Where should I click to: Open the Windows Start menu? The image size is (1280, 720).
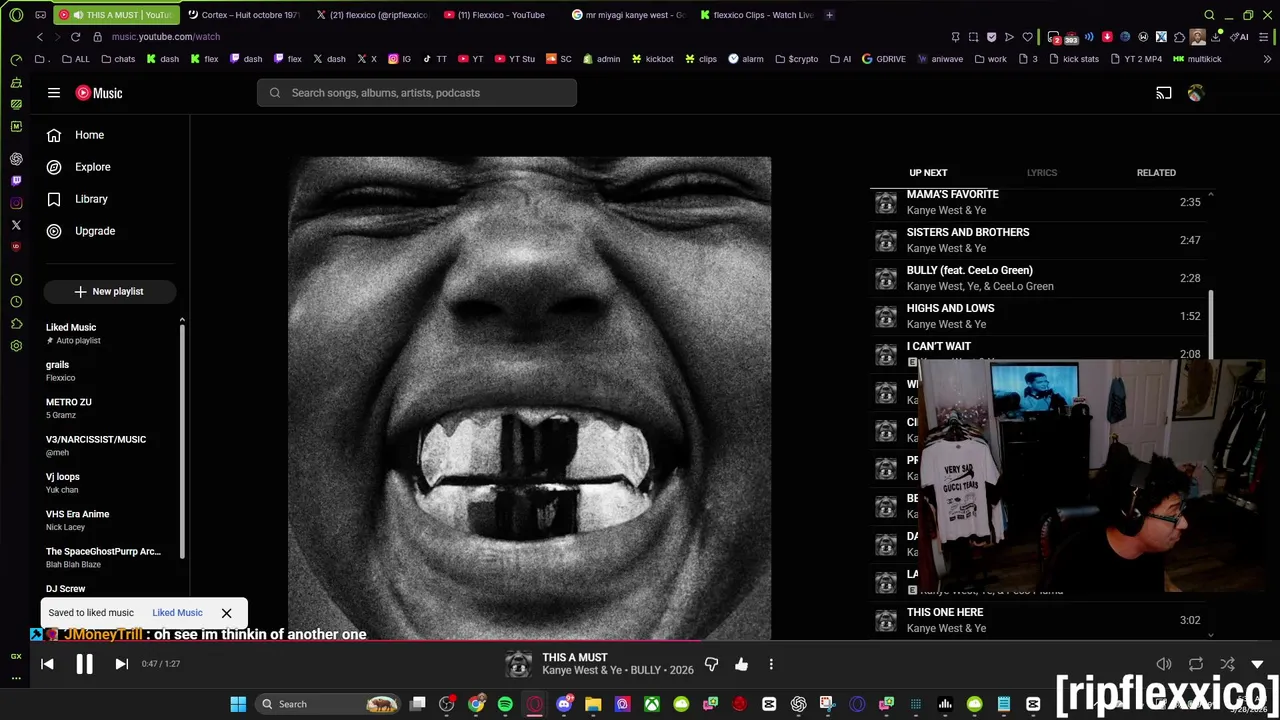pos(238,704)
